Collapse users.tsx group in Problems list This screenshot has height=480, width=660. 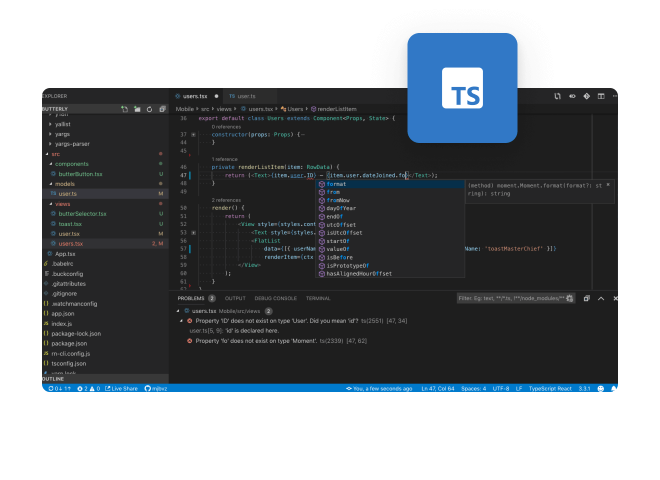click(x=181, y=311)
